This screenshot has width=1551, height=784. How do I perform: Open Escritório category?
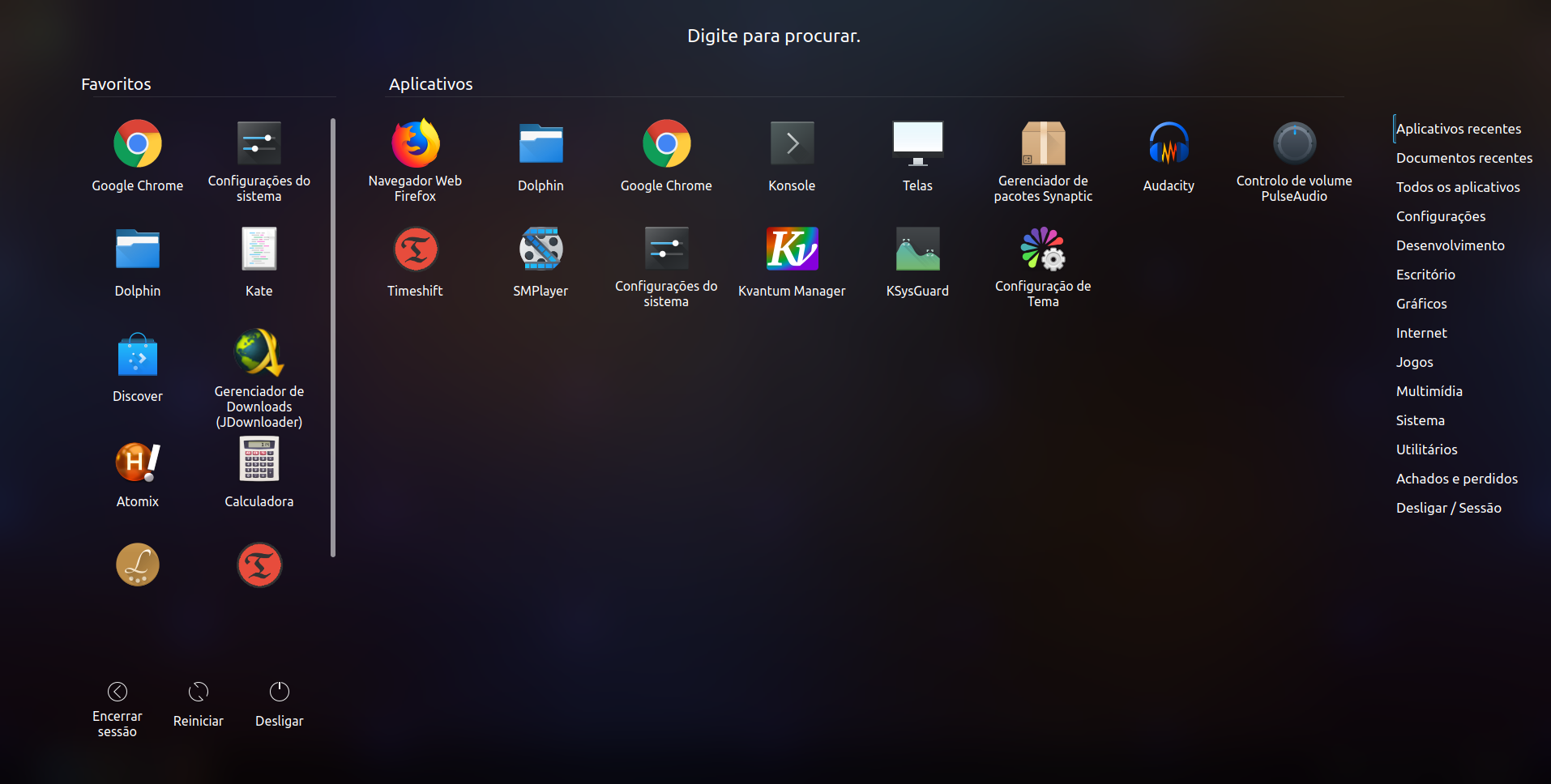coord(1425,275)
